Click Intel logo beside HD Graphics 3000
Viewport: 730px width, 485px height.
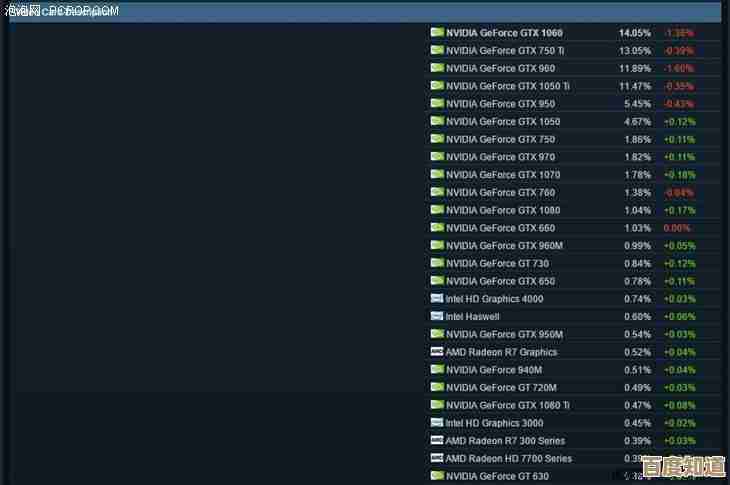[x=437, y=423]
